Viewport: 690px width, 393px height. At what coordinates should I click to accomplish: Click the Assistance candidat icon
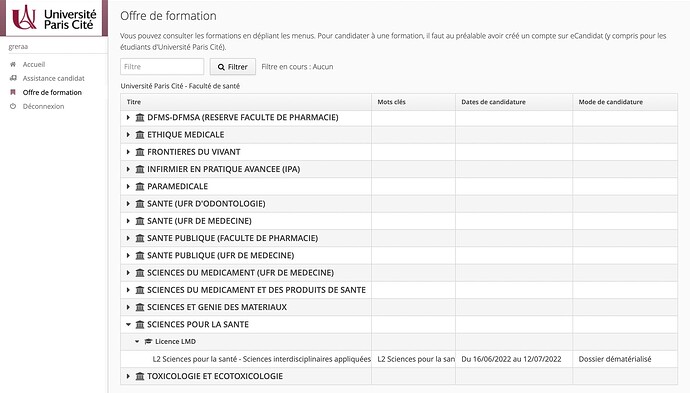[13, 78]
